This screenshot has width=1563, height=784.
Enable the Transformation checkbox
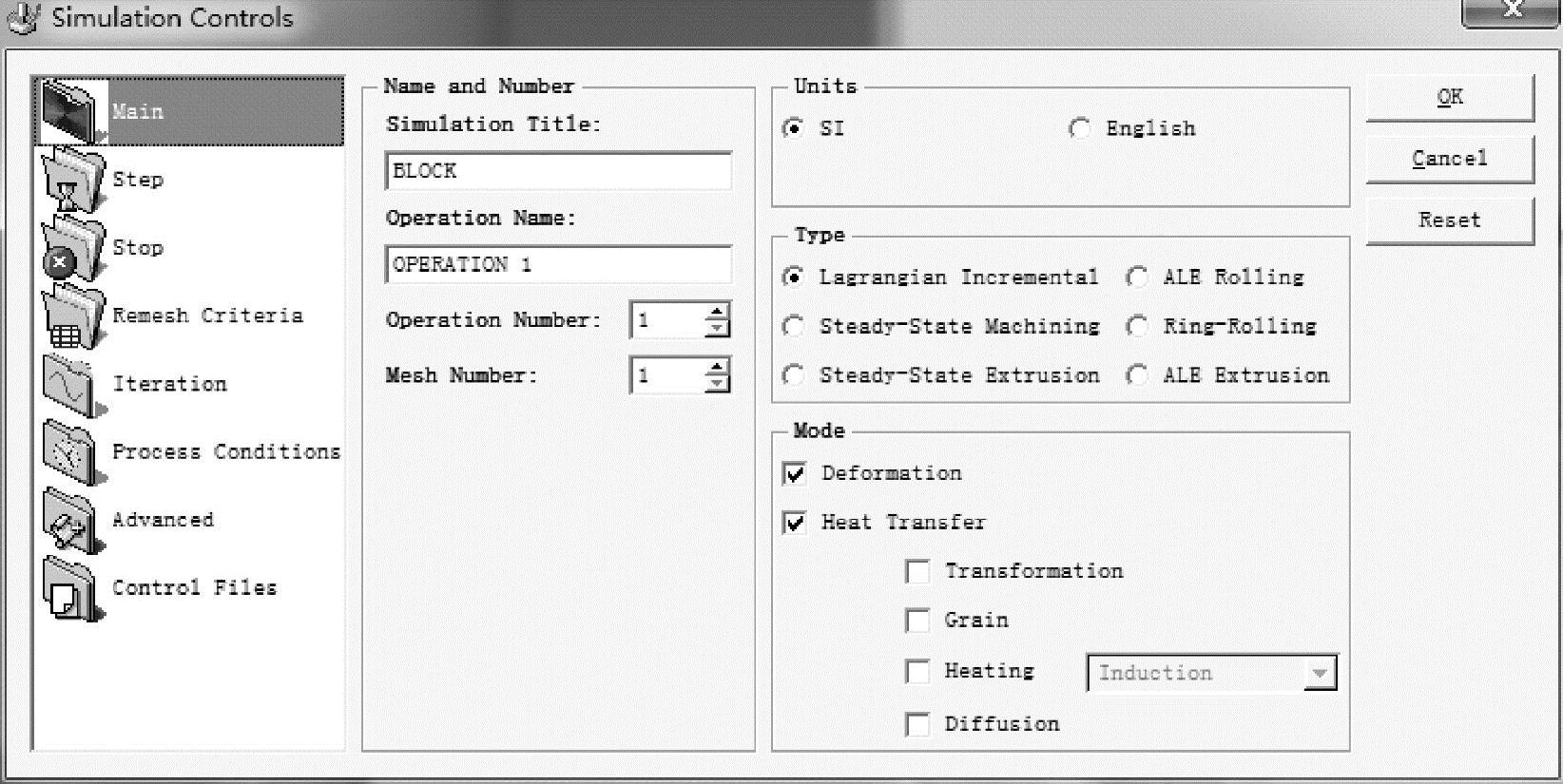pyautogui.click(x=917, y=571)
